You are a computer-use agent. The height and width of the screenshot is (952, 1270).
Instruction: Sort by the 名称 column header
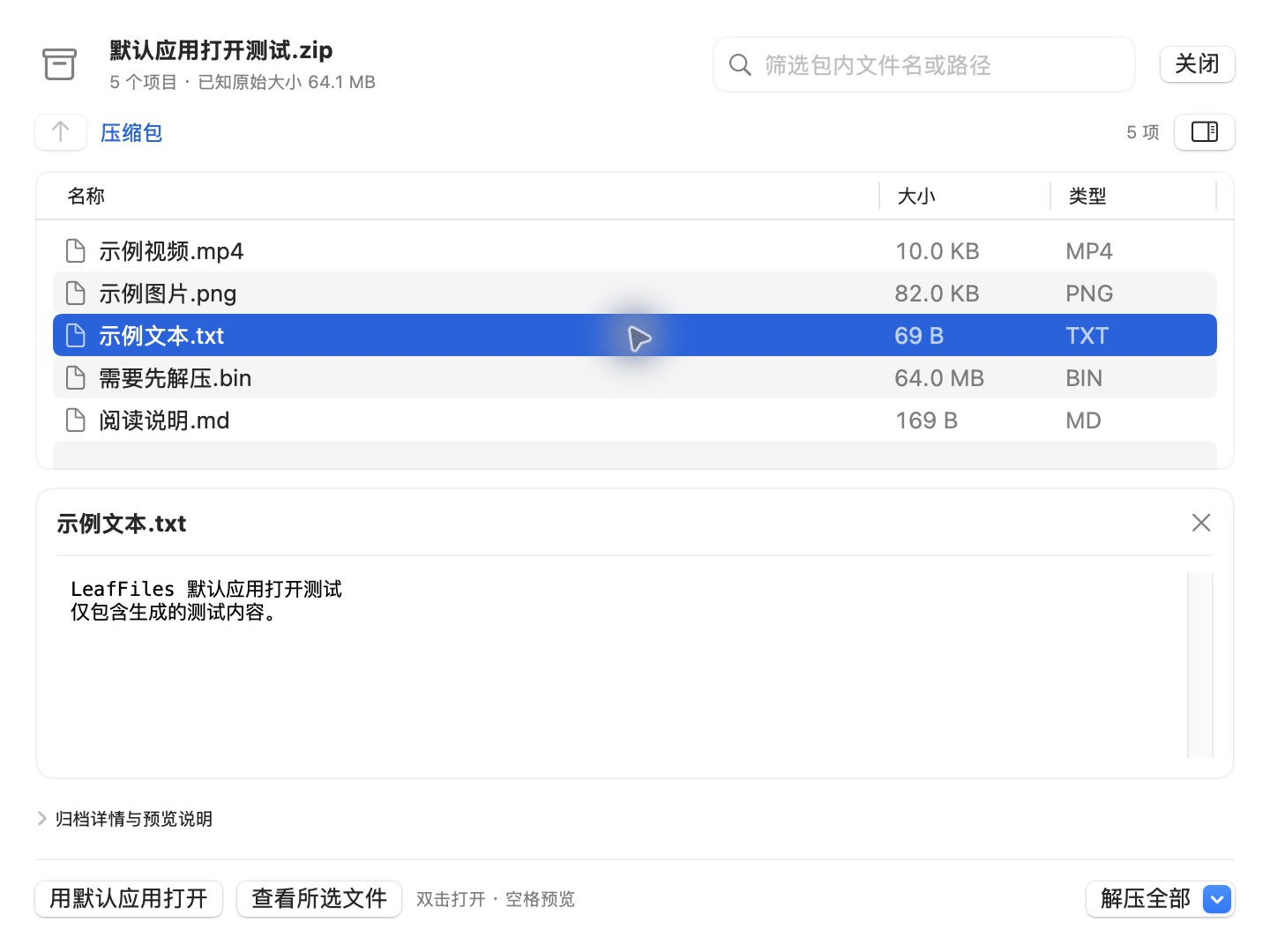click(x=86, y=196)
